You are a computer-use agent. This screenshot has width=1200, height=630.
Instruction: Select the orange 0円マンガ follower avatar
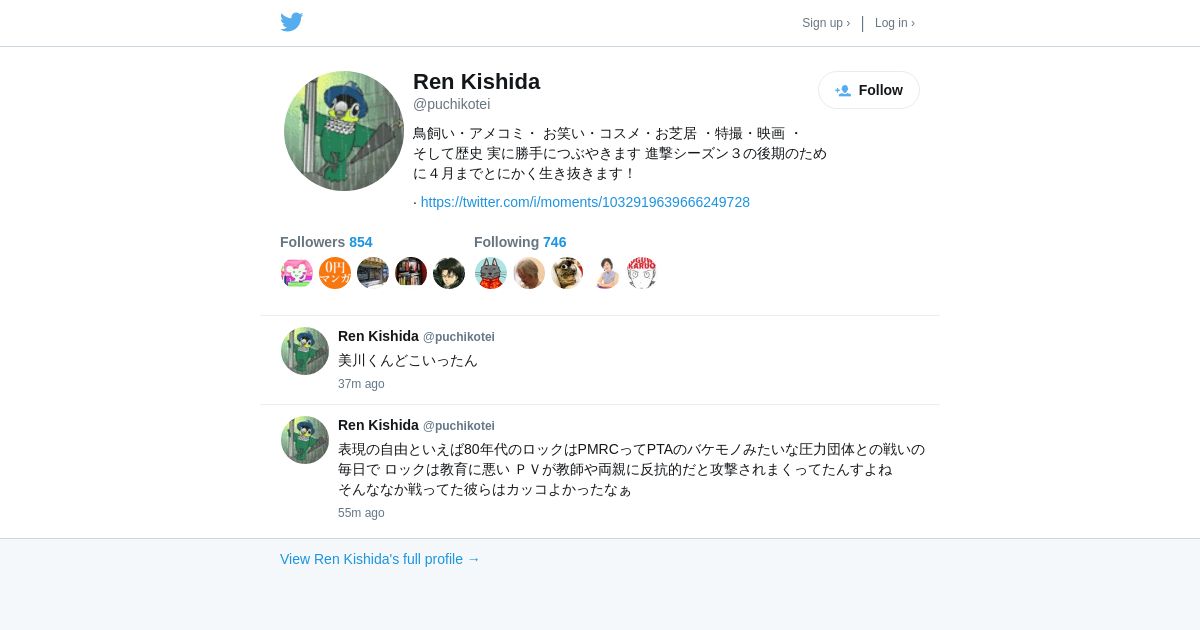pyautogui.click(x=335, y=273)
